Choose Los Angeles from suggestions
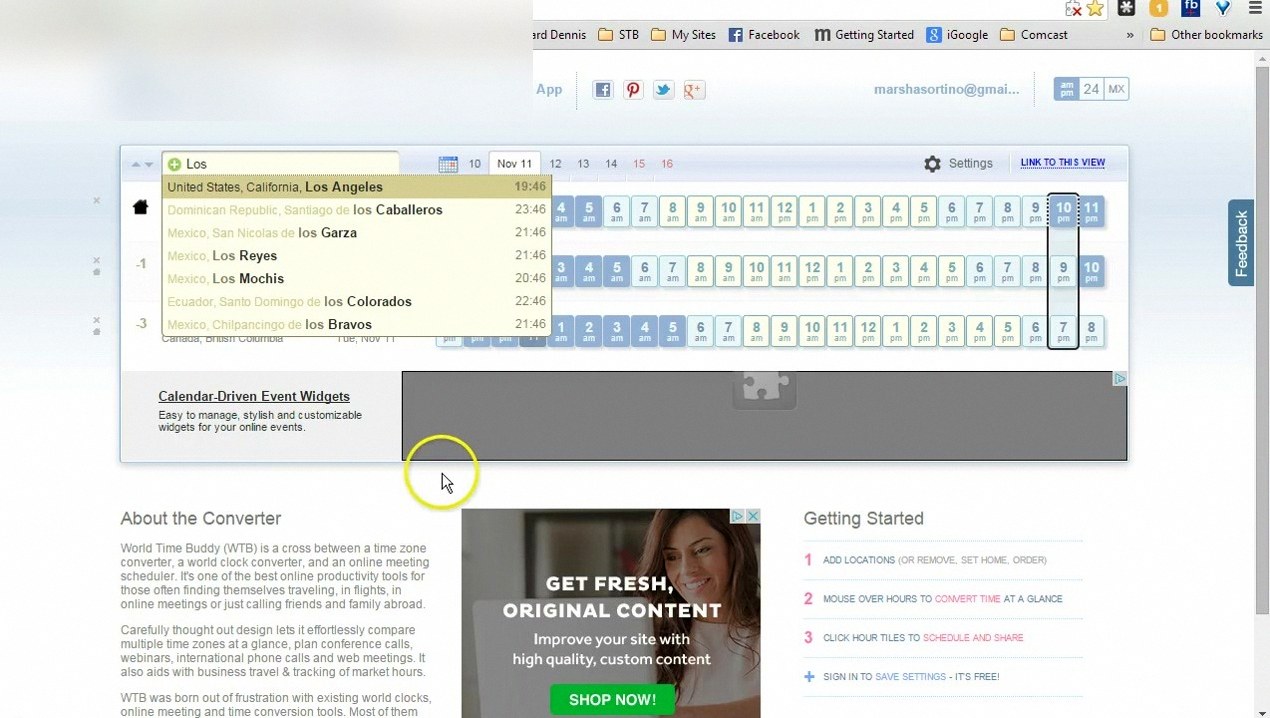 (x=356, y=187)
